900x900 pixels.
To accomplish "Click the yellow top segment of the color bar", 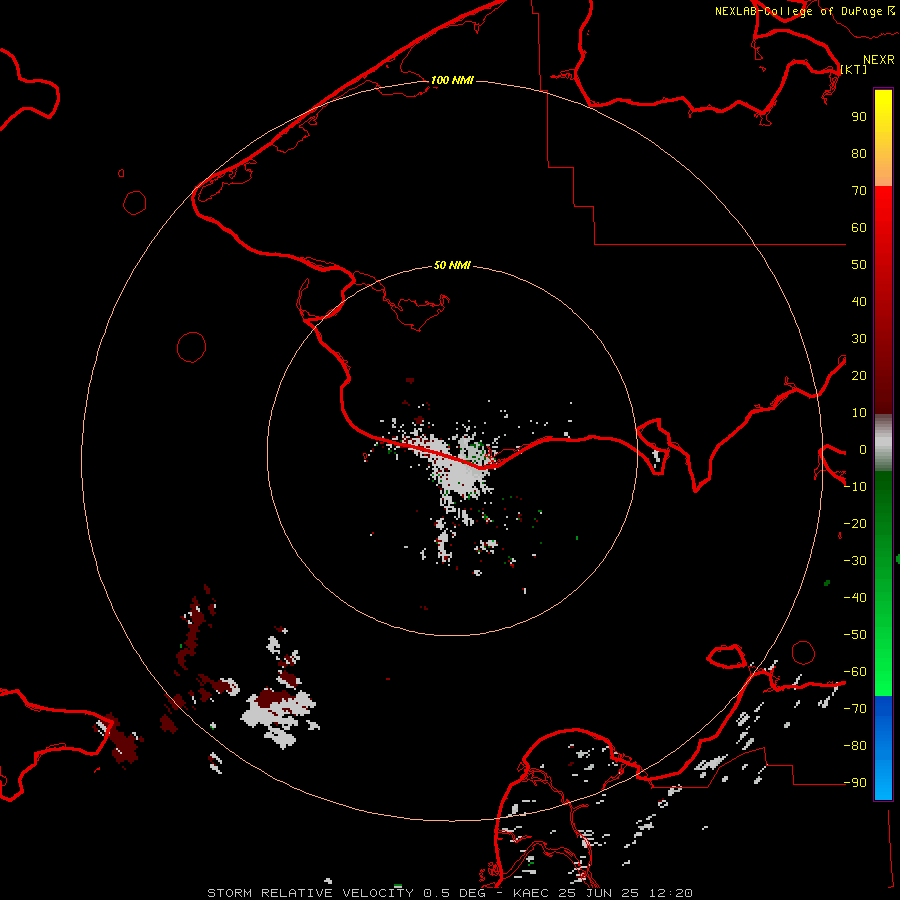I will pos(883,138).
